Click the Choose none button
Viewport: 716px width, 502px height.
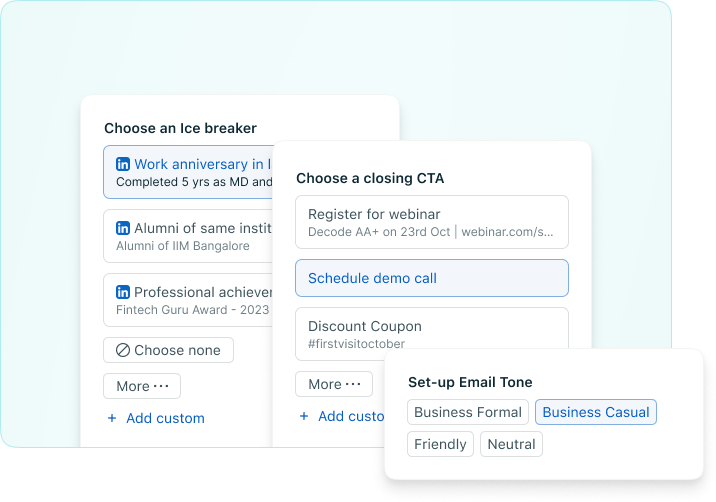point(168,350)
